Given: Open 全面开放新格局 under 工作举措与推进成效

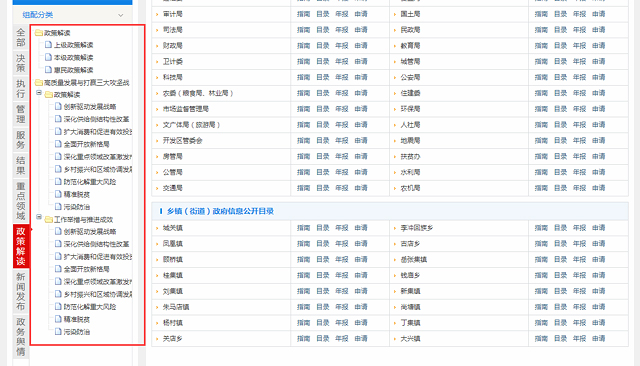Looking at the screenshot, I should tap(87, 269).
